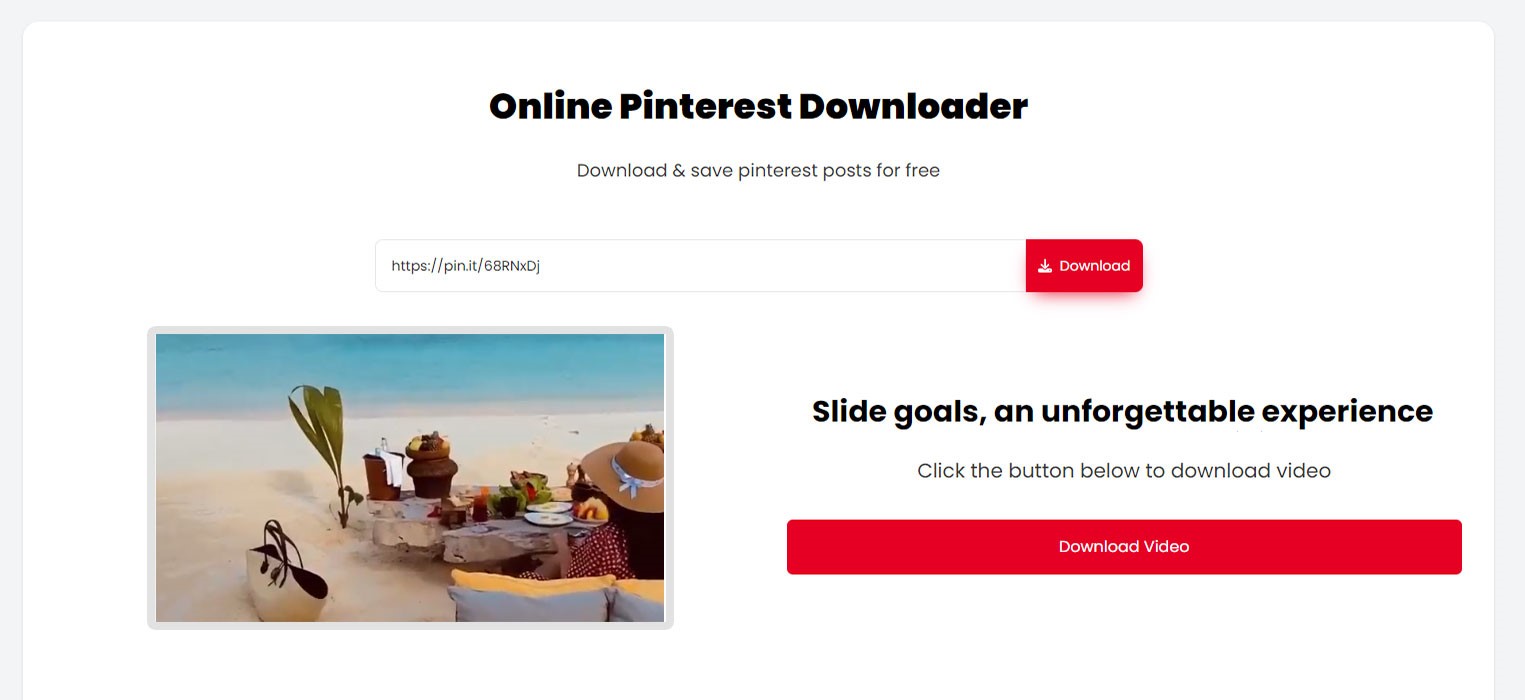Open the beach video preview thumbnail

(x=410, y=478)
